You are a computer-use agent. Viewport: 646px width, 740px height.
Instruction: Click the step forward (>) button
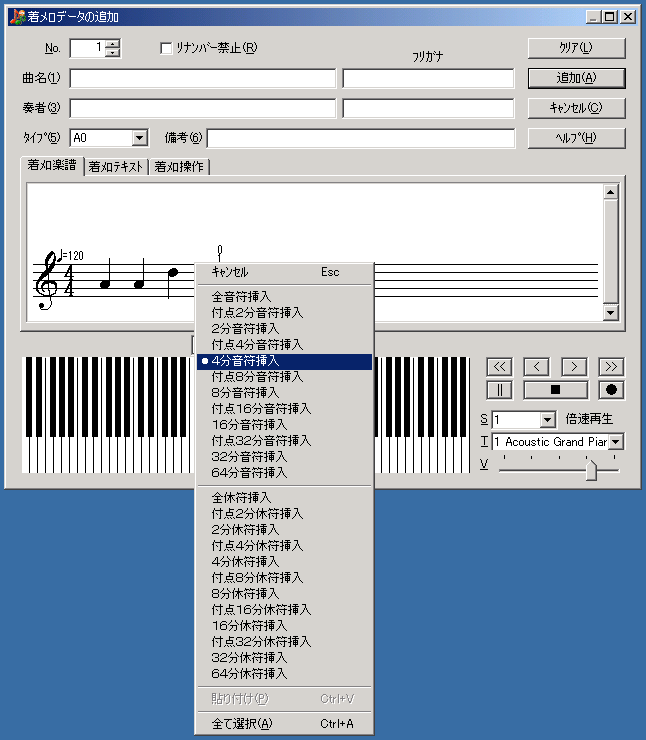574,367
